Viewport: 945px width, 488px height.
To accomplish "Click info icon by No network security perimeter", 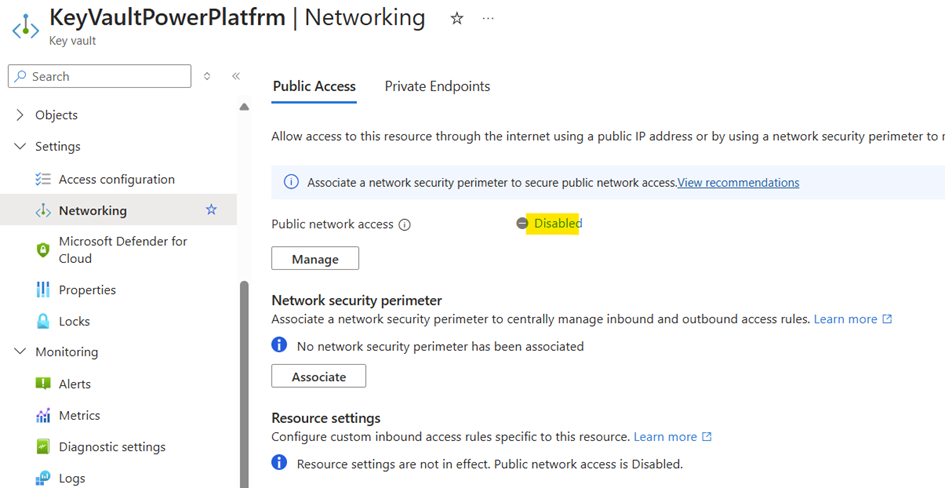I will [x=279, y=345].
